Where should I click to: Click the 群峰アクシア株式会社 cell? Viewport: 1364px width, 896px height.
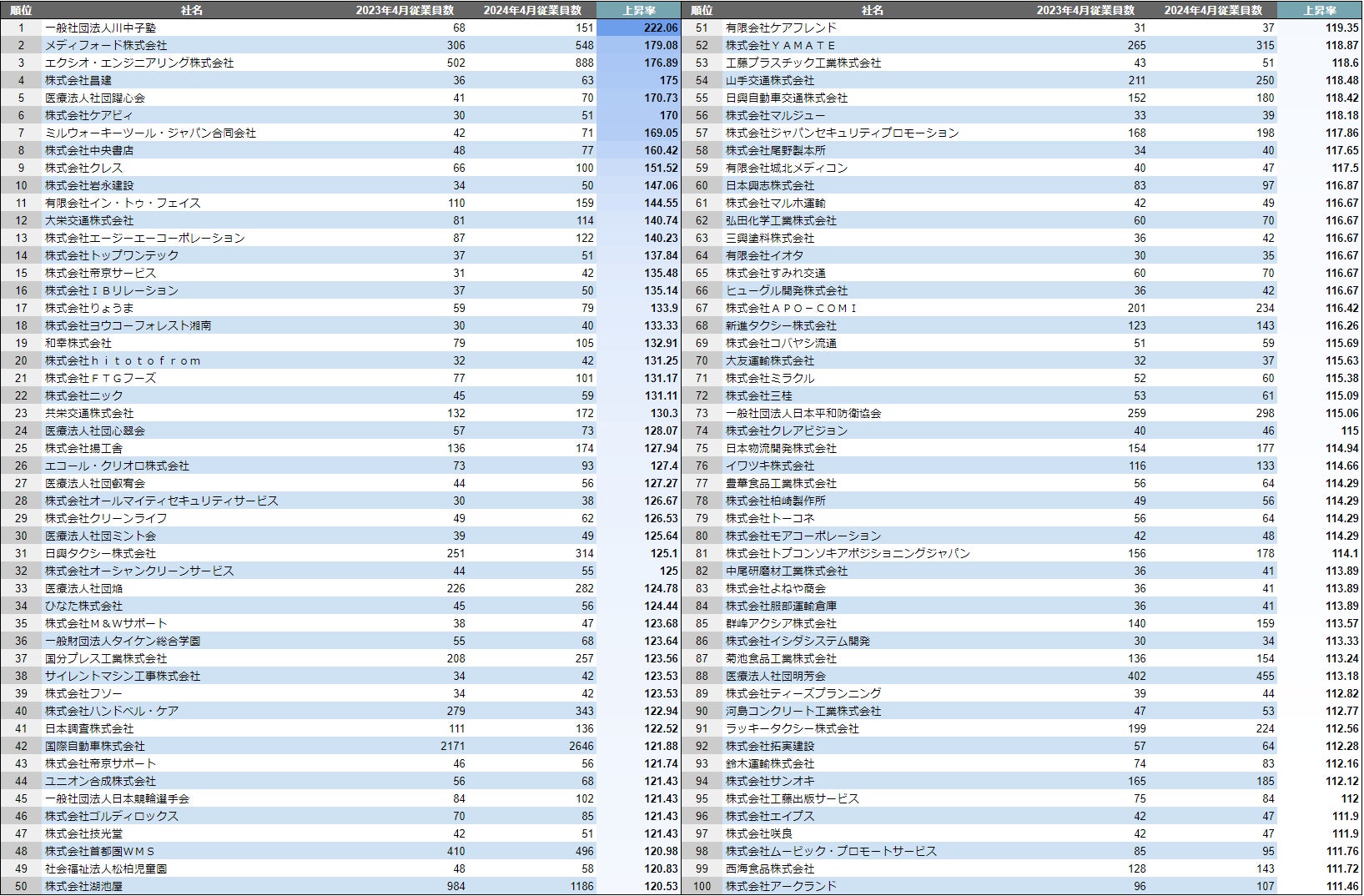point(781,623)
